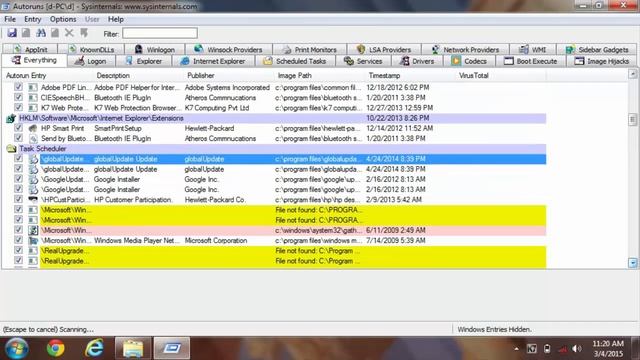Viewport: 640px width, 360px height.
Task: Uncheck the Windows Media Player Net entry
Action: (x=18, y=240)
